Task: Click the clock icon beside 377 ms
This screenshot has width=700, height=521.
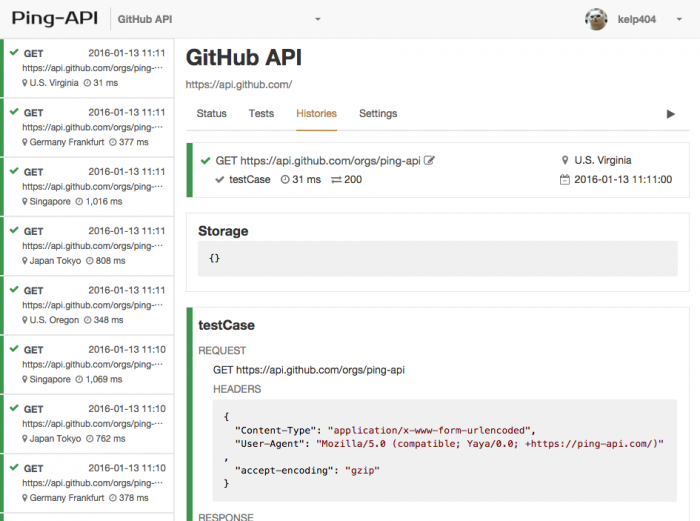Action: [113, 142]
